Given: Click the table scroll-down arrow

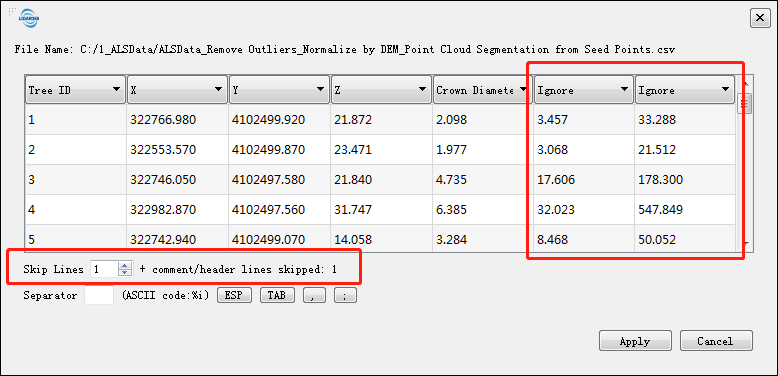Looking at the screenshot, I should tap(744, 243).
